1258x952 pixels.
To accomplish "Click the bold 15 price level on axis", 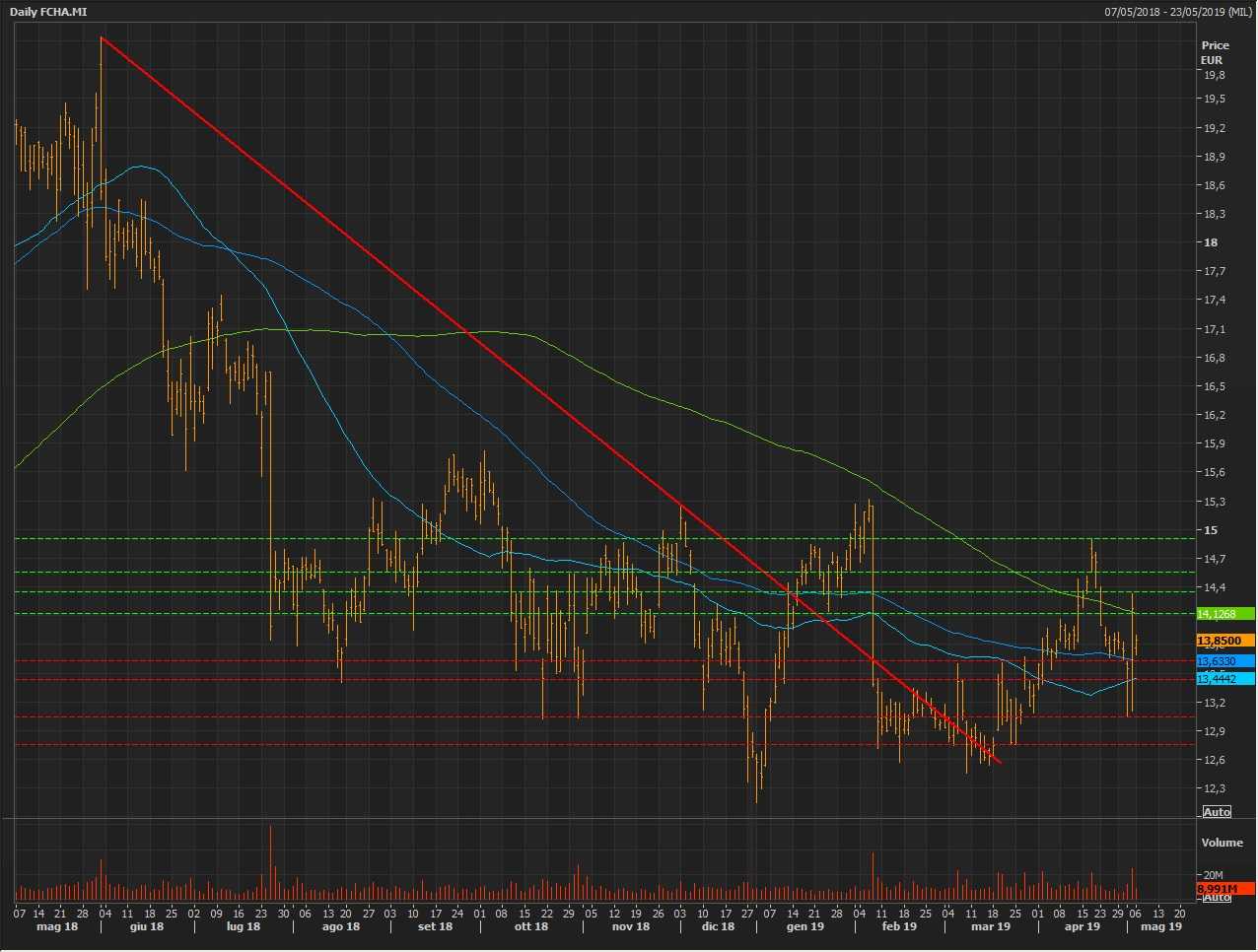I will point(1211,530).
